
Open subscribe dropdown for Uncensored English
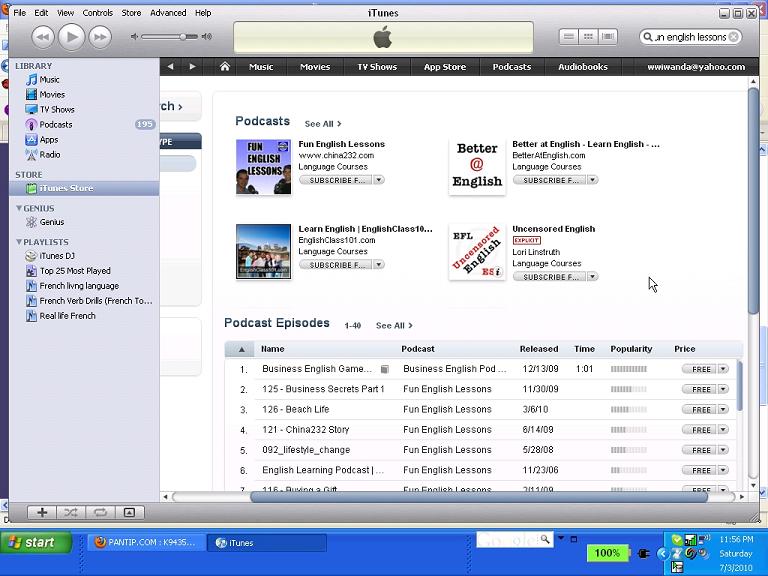[593, 277]
